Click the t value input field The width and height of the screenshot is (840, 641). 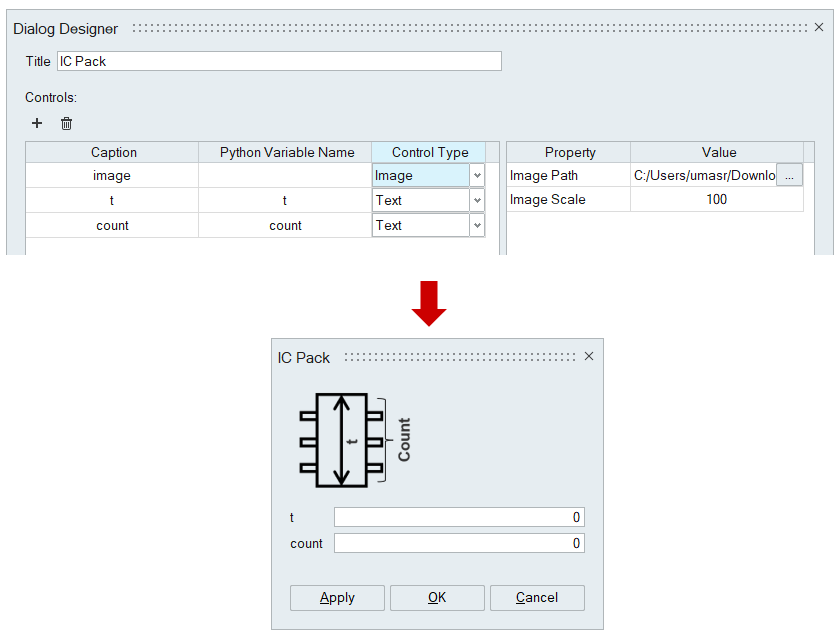point(459,517)
